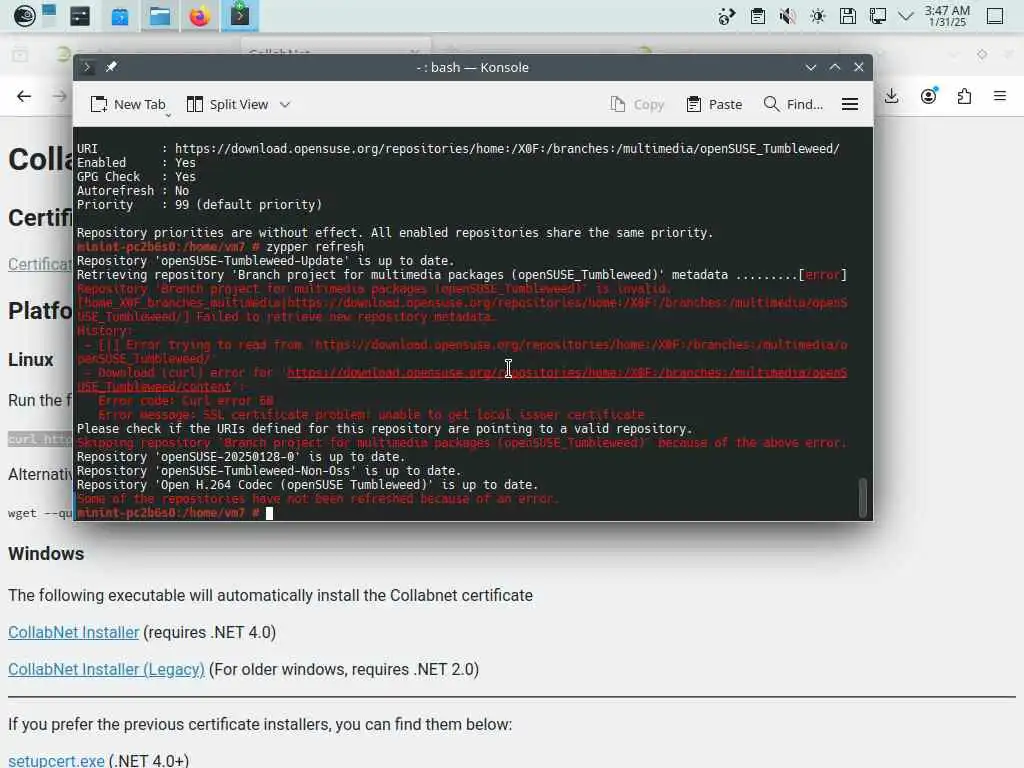Click the Windows heading in the page
The width and height of the screenshot is (1024, 768).
pyautogui.click(x=46, y=554)
